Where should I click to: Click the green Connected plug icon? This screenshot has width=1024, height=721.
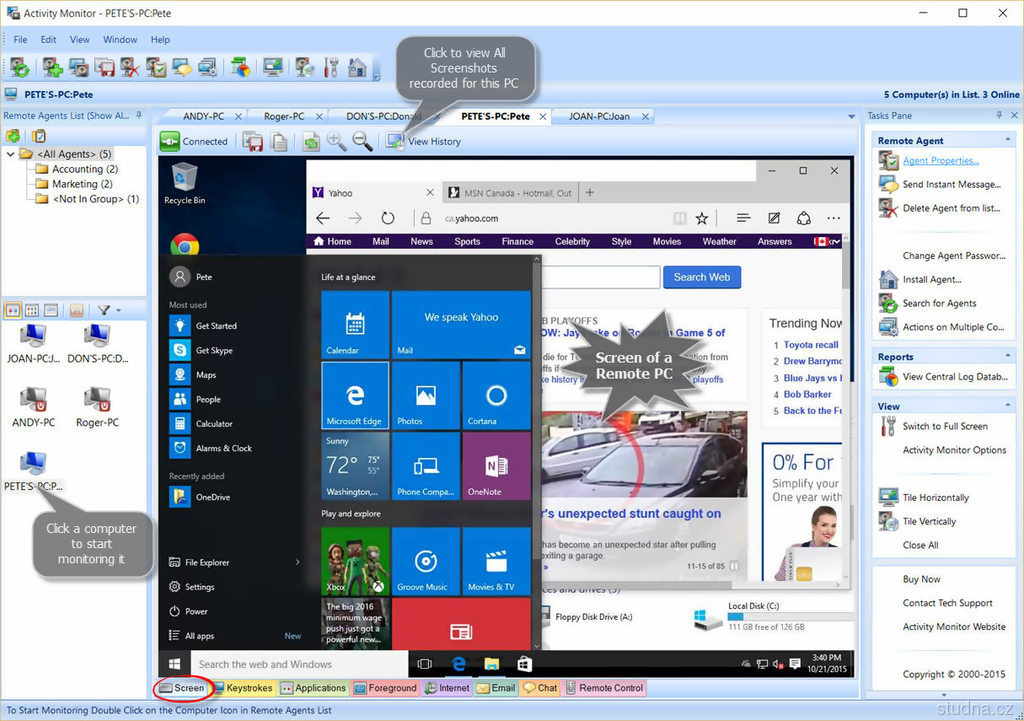[169, 141]
